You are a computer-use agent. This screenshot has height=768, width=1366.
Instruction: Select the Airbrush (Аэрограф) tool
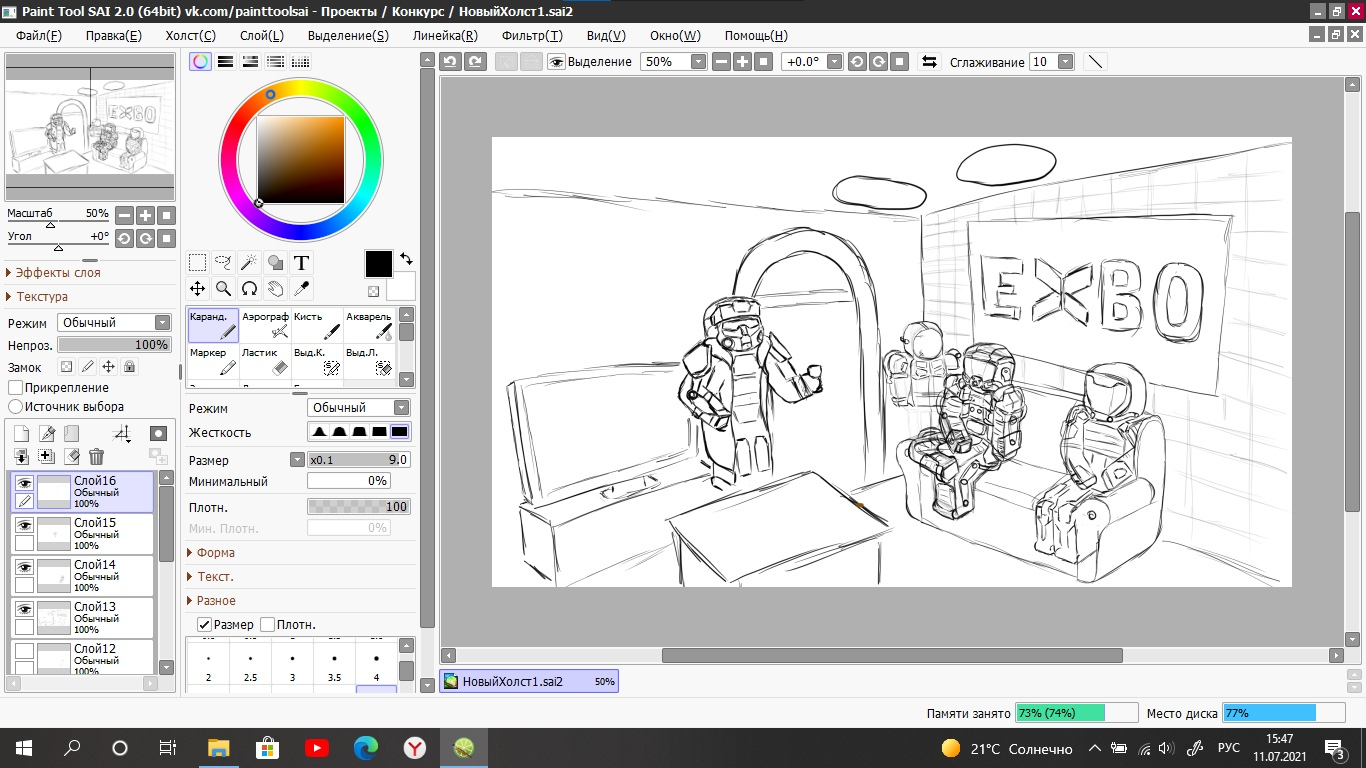pyautogui.click(x=265, y=325)
